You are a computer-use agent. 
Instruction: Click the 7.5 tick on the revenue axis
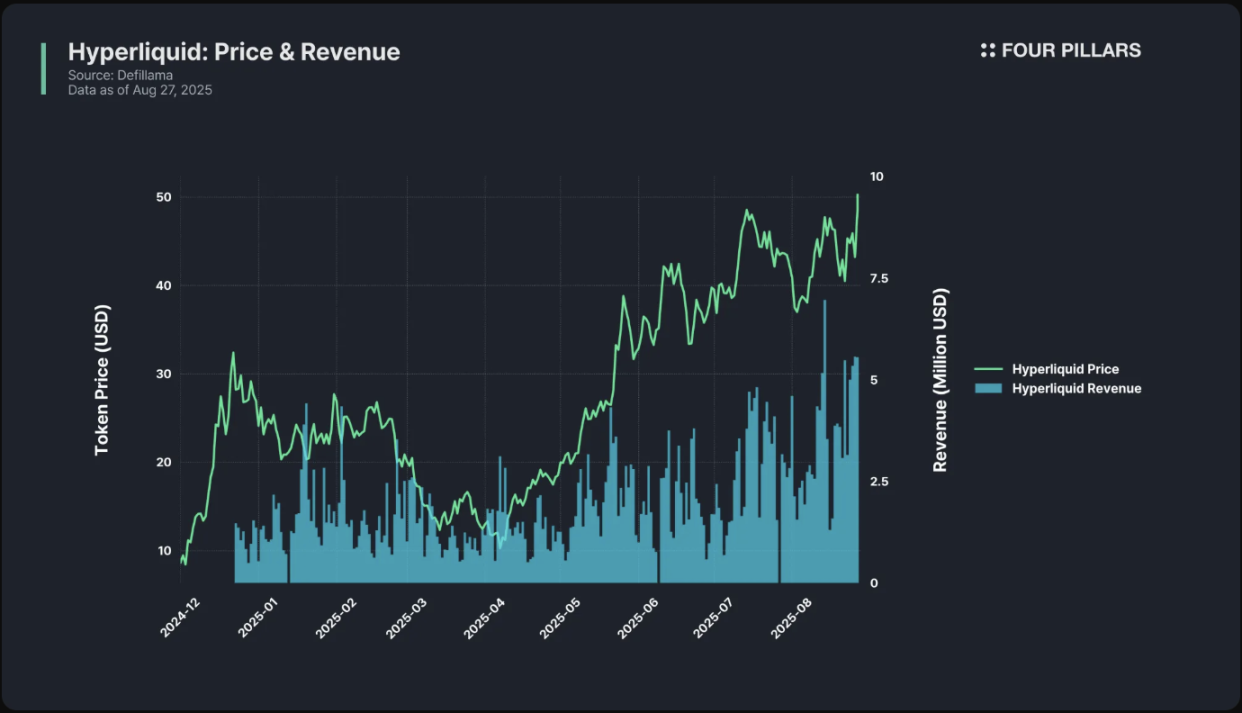[877, 278]
